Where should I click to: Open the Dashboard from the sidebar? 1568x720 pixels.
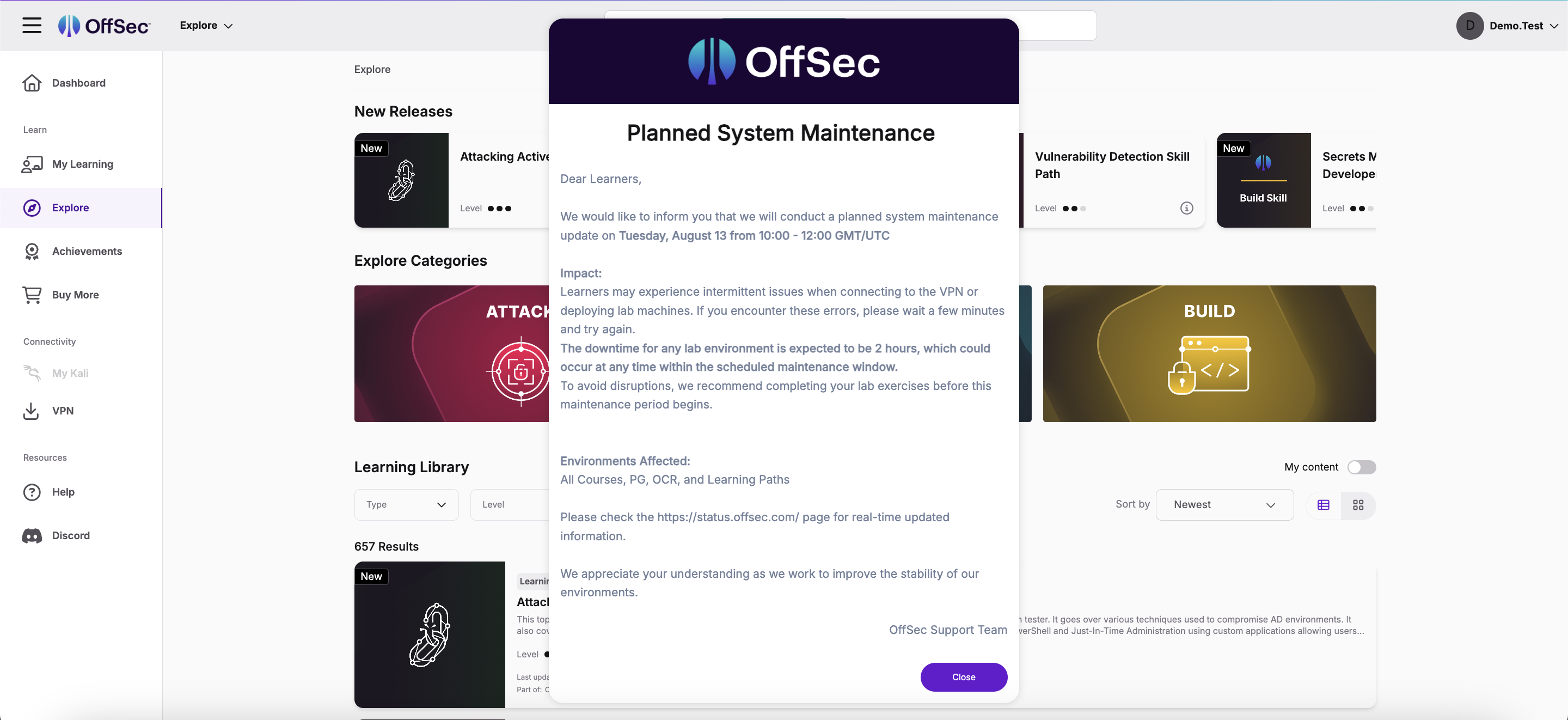[78, 83]
